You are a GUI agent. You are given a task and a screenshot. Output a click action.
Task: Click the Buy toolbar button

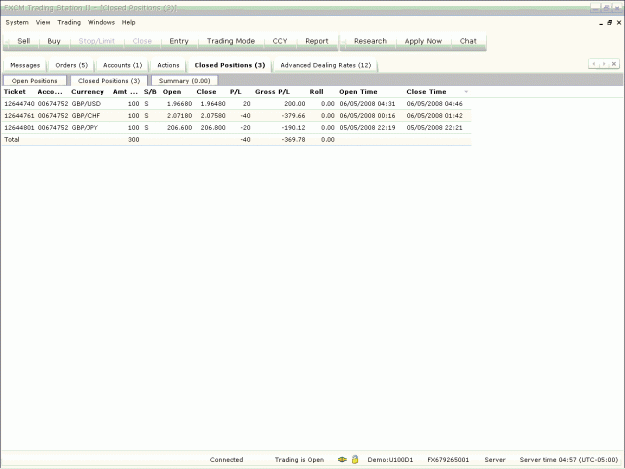[x=54, y=41]
